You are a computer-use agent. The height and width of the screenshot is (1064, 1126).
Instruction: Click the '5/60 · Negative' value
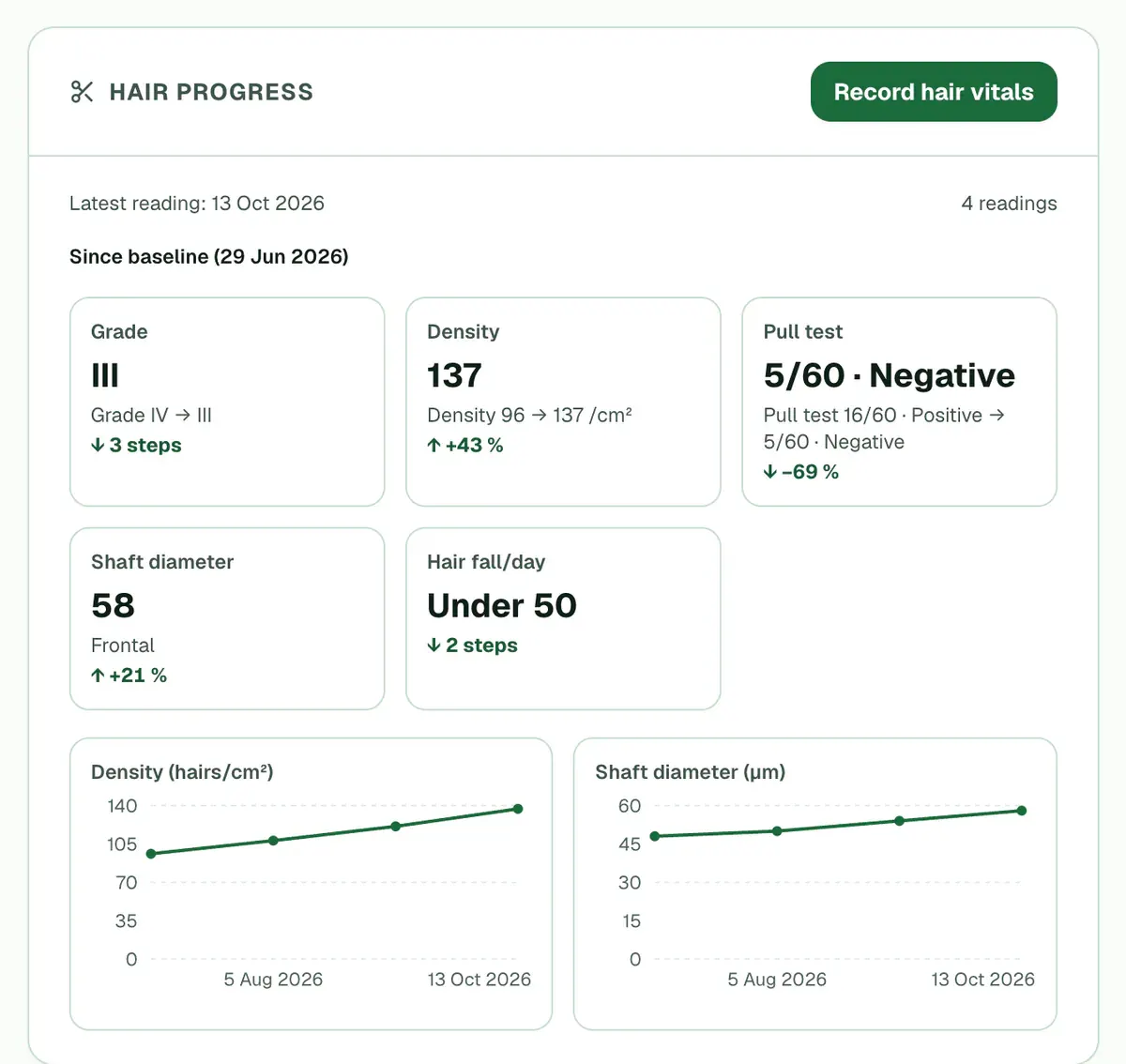[x=889, y=375]
